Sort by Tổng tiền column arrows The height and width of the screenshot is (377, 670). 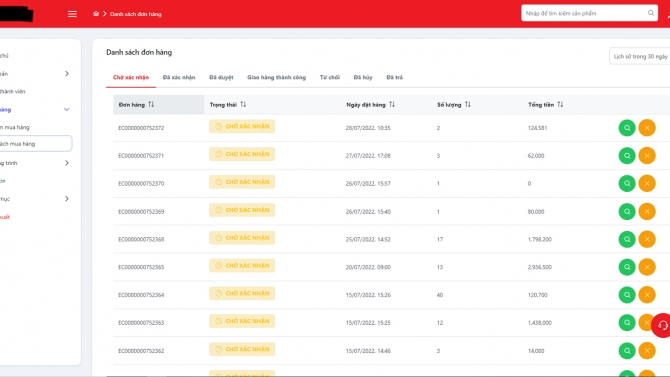pos(560,104)
